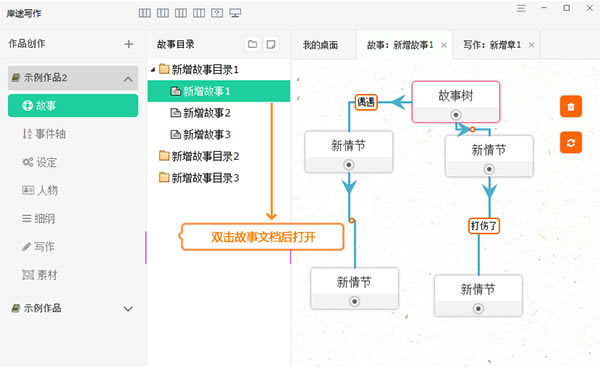
Task: Close the 故事：新增故事1 tab
Action: (x=444, y=45)
